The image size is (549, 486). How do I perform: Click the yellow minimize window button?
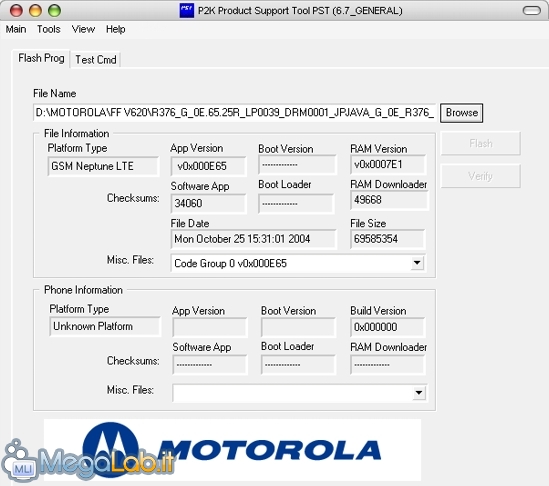click(35, 11)
